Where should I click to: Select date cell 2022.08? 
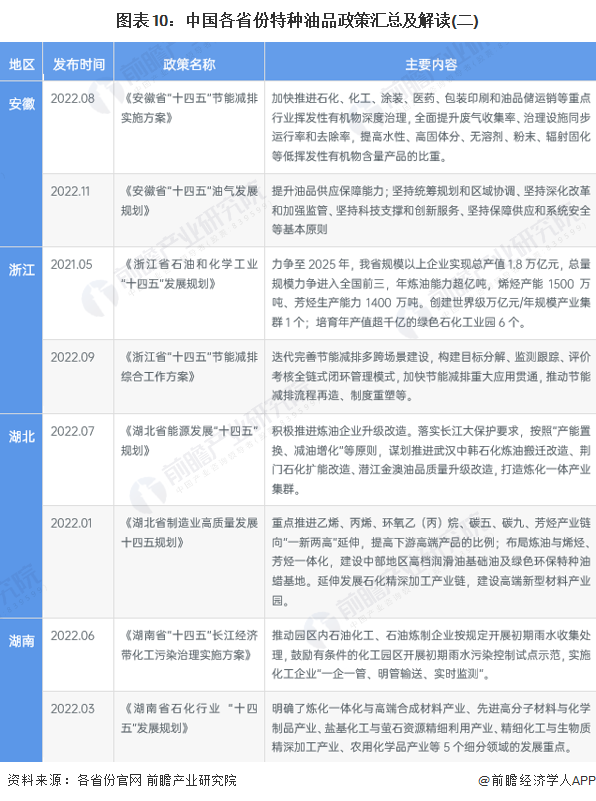73,98
